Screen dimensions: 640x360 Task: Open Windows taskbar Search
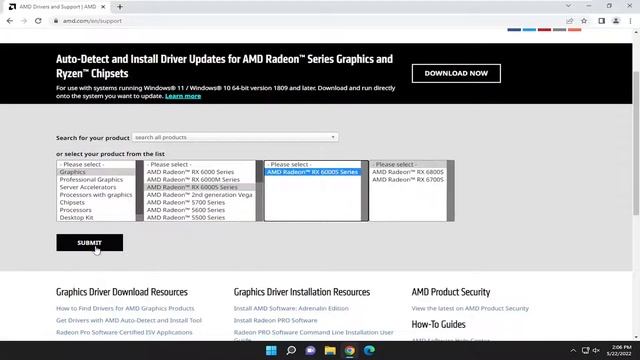coord(291,351)
